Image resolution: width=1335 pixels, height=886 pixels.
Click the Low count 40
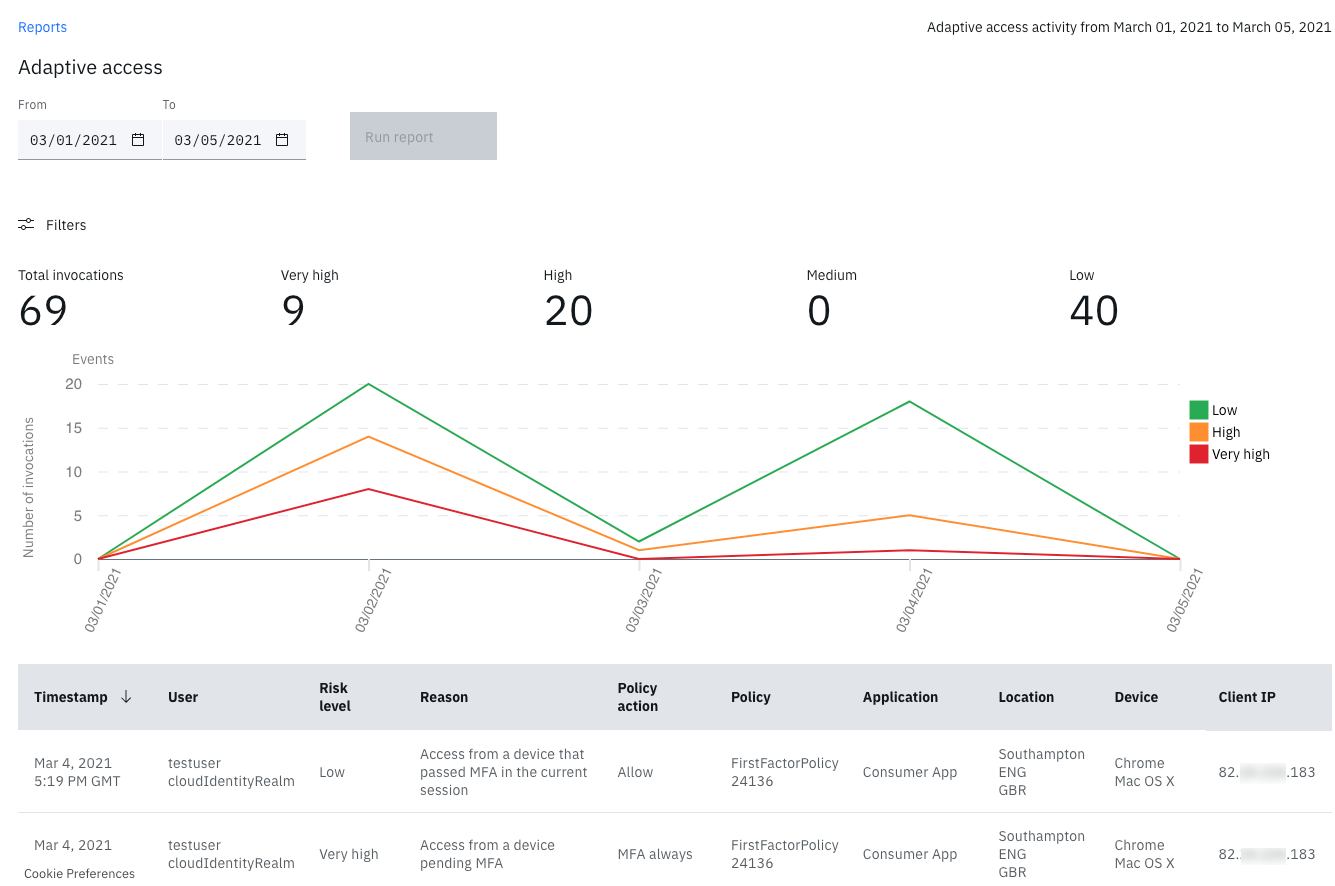[1094, 311]
